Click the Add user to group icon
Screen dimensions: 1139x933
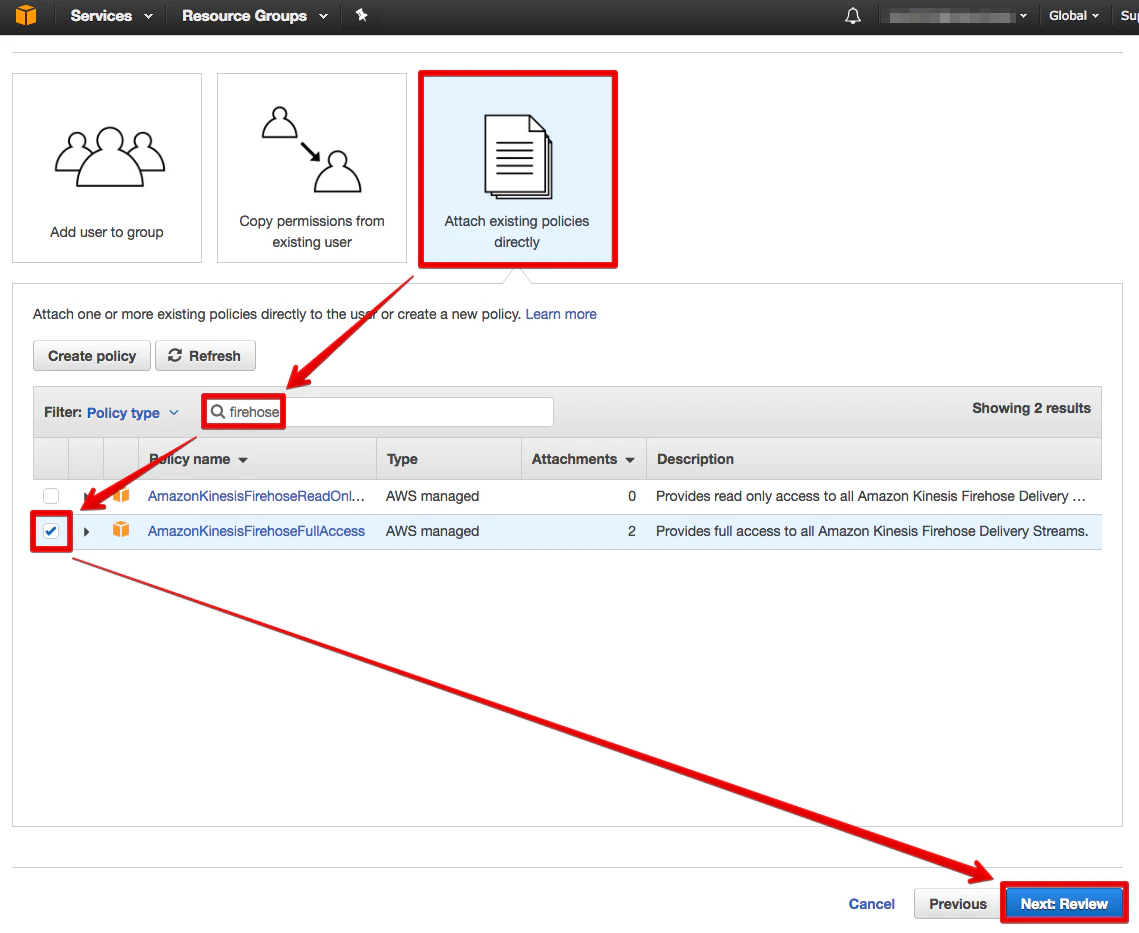click(110, 157)
